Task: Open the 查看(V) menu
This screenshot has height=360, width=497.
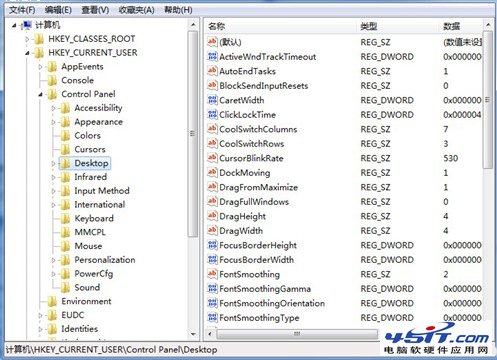Action: (x=95, y=10)
